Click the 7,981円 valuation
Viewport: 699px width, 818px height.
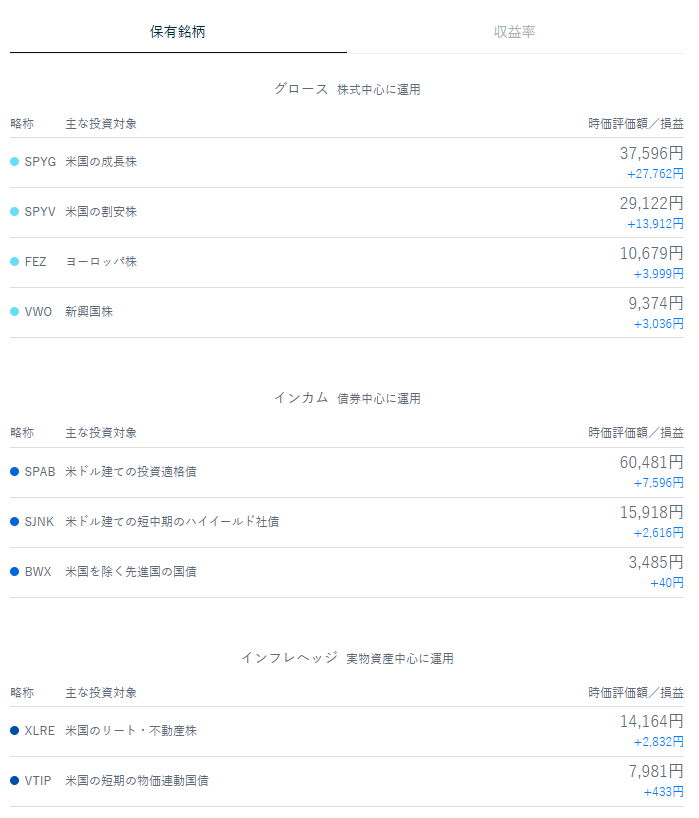coord(656,772)
